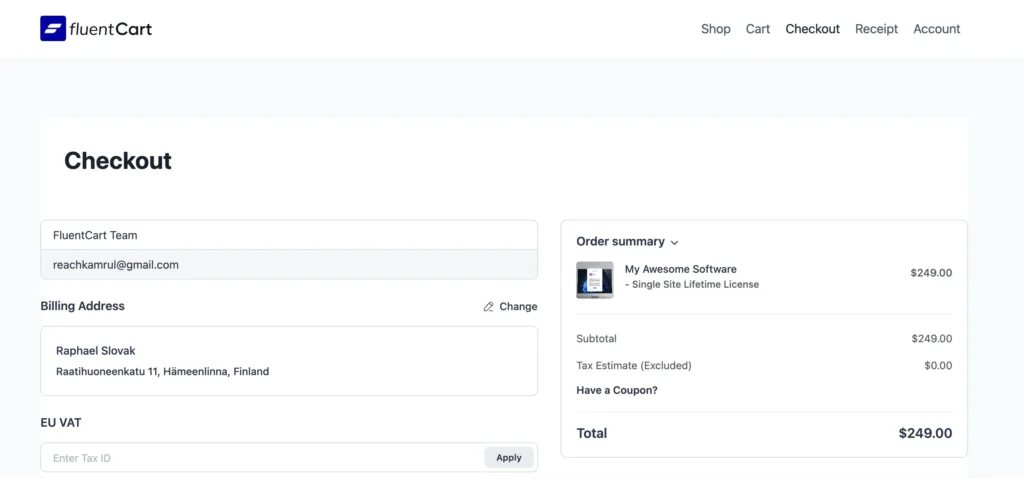Open the Receipt navigation link

point(876,29)
